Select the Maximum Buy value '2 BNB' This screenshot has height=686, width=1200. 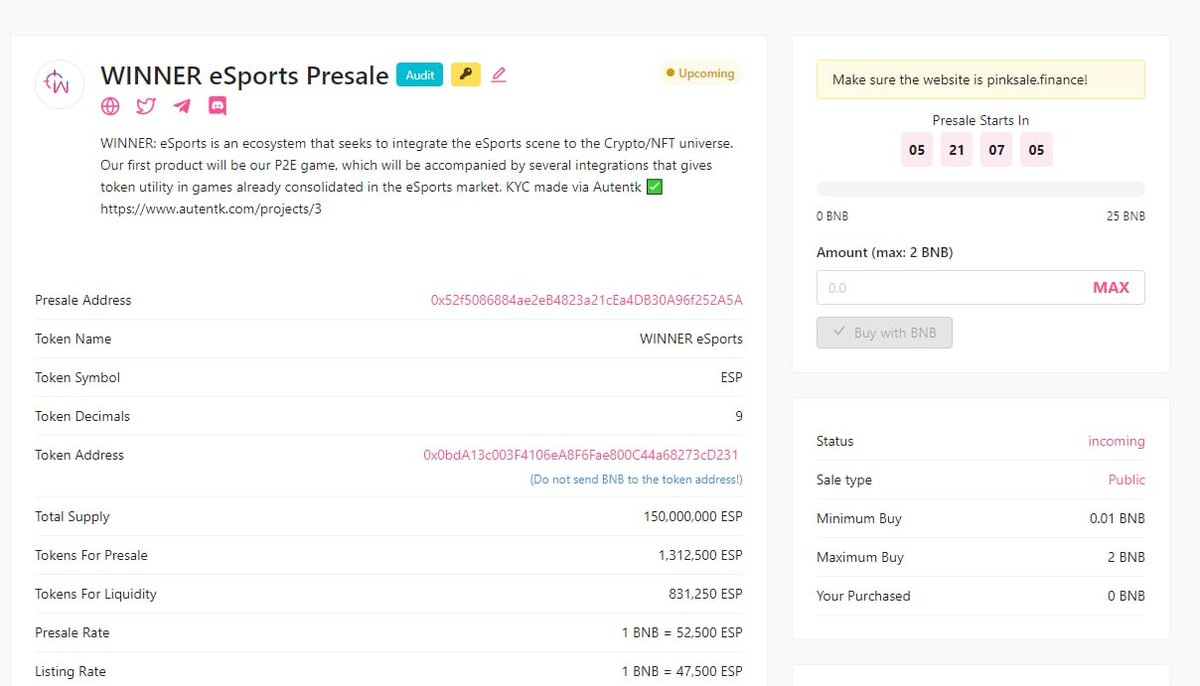click(1126, 557)
